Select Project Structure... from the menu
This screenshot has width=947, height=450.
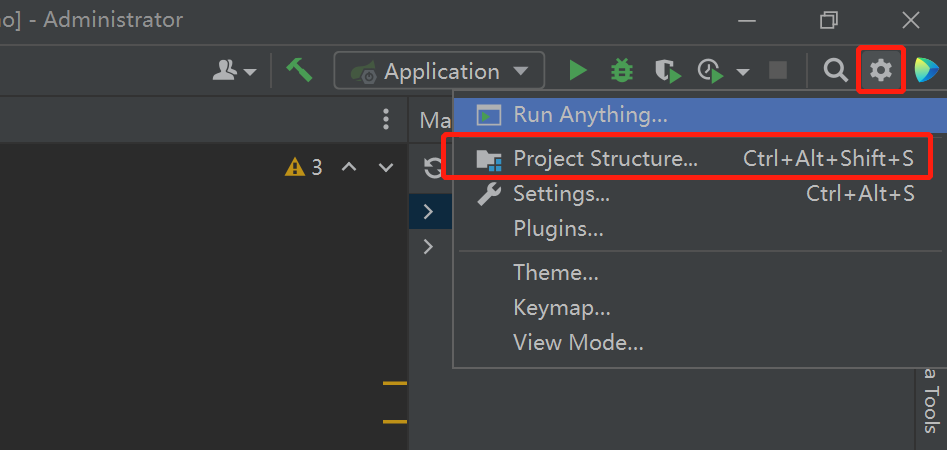tap(605, 158)
